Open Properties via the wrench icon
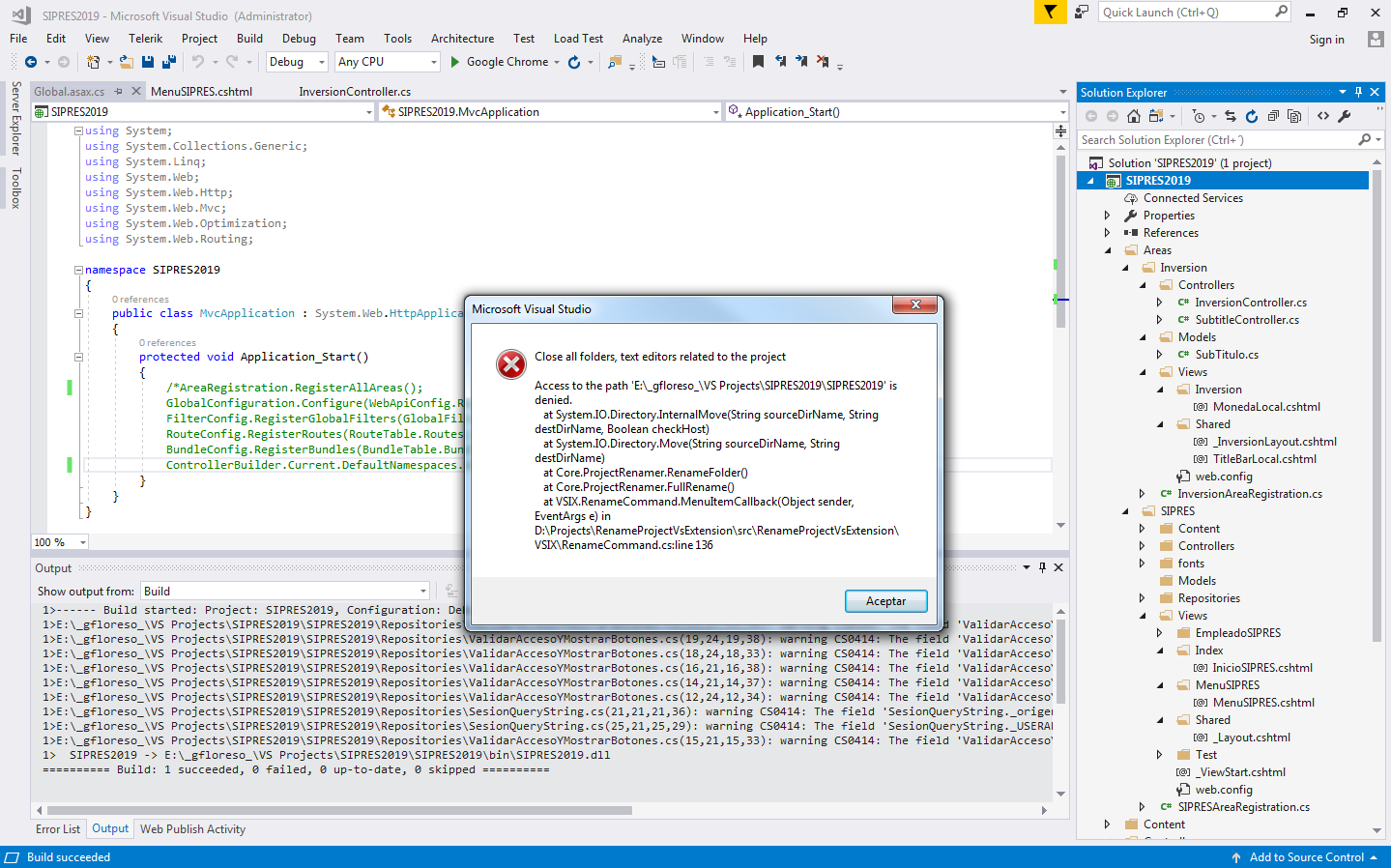The width and height of the screenshot is (1391, 868). point(1344,116)
